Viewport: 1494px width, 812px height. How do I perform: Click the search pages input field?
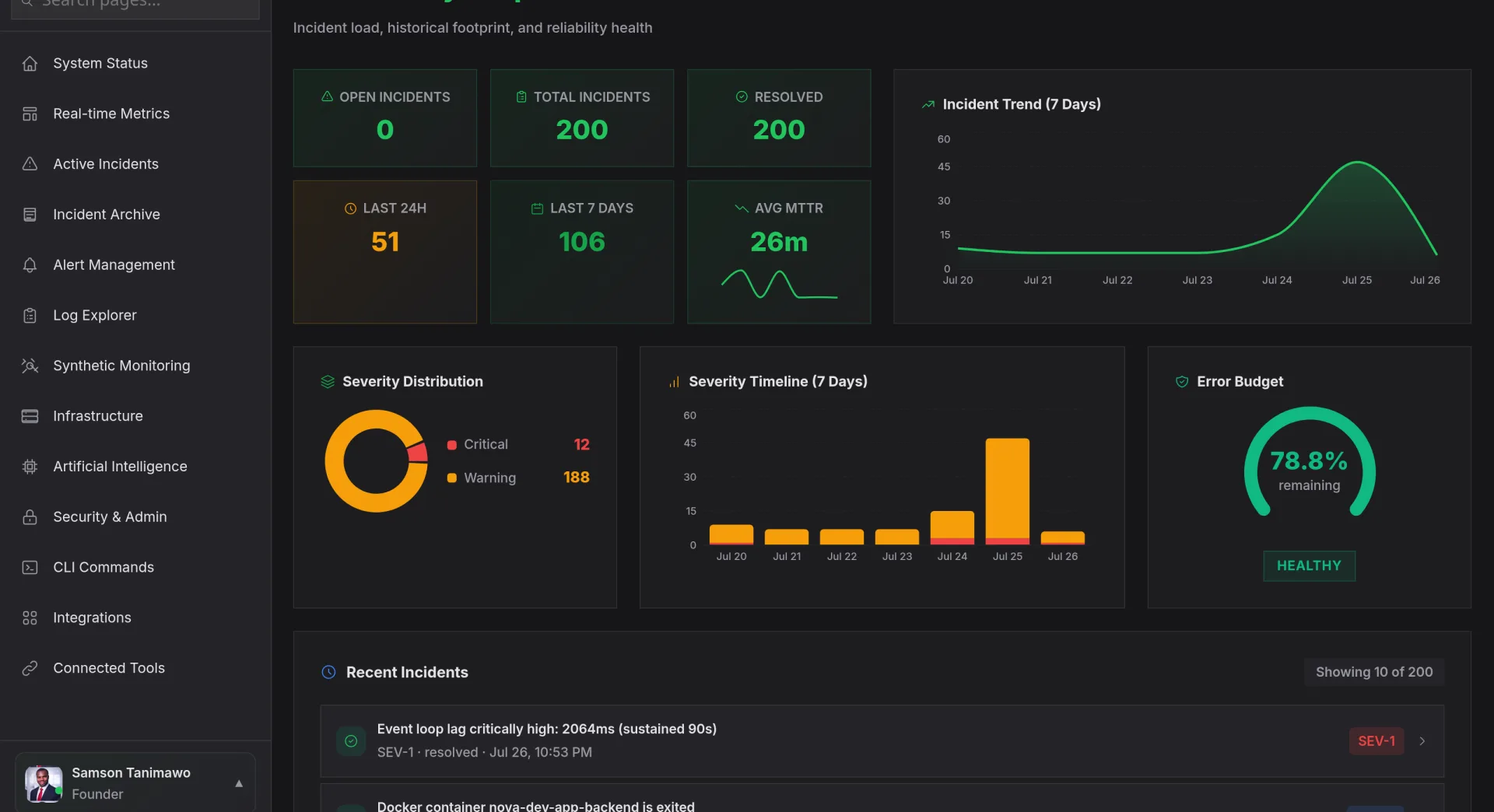[135, 5]
